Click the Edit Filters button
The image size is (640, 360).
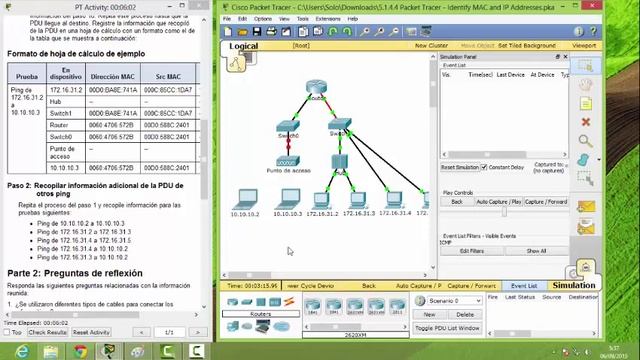(x=472, y=251)
